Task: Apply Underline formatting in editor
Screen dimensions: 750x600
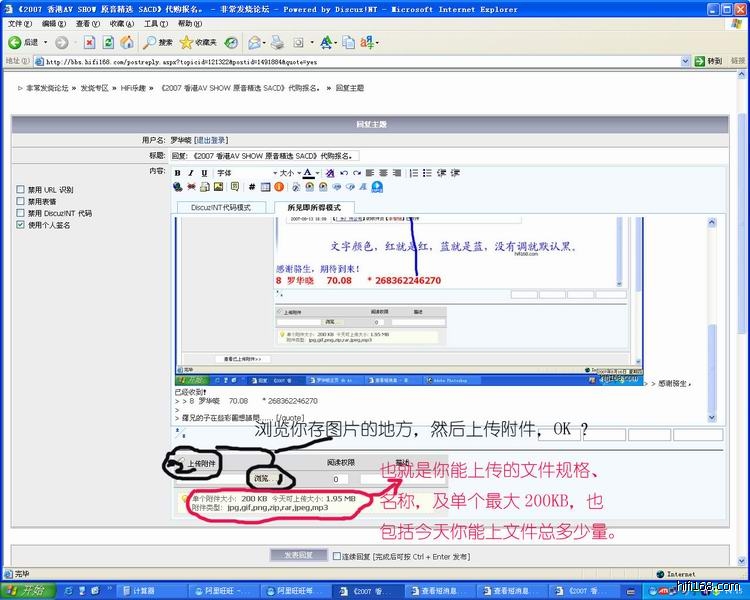Action: point(204,173)
